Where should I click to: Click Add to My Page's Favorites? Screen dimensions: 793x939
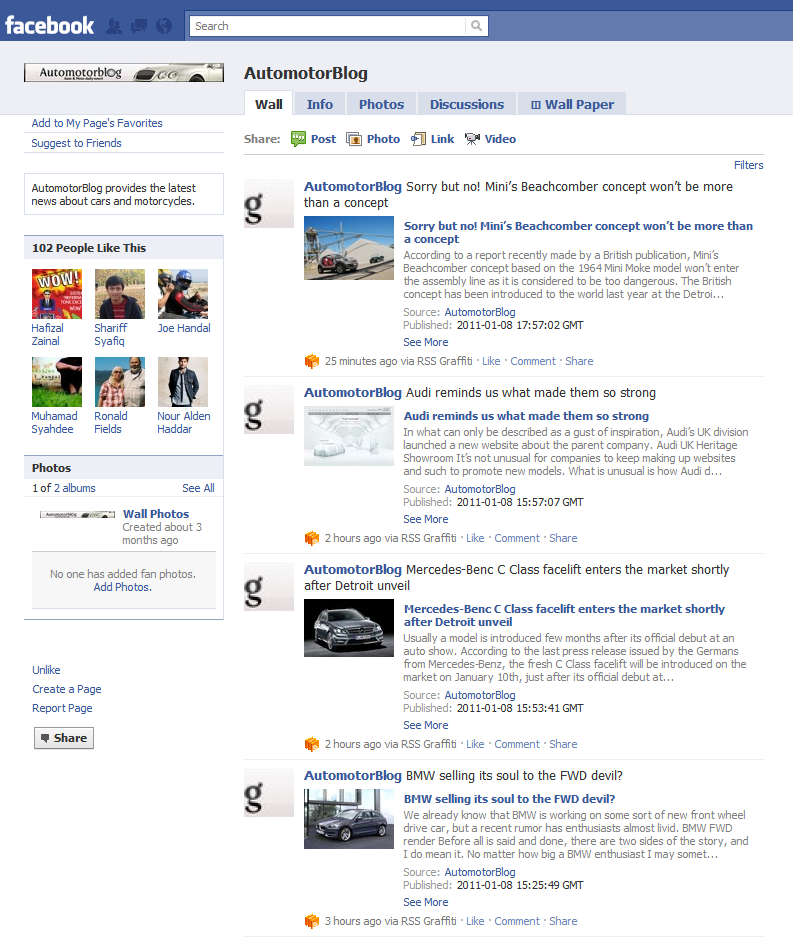(x=97, y=123)
